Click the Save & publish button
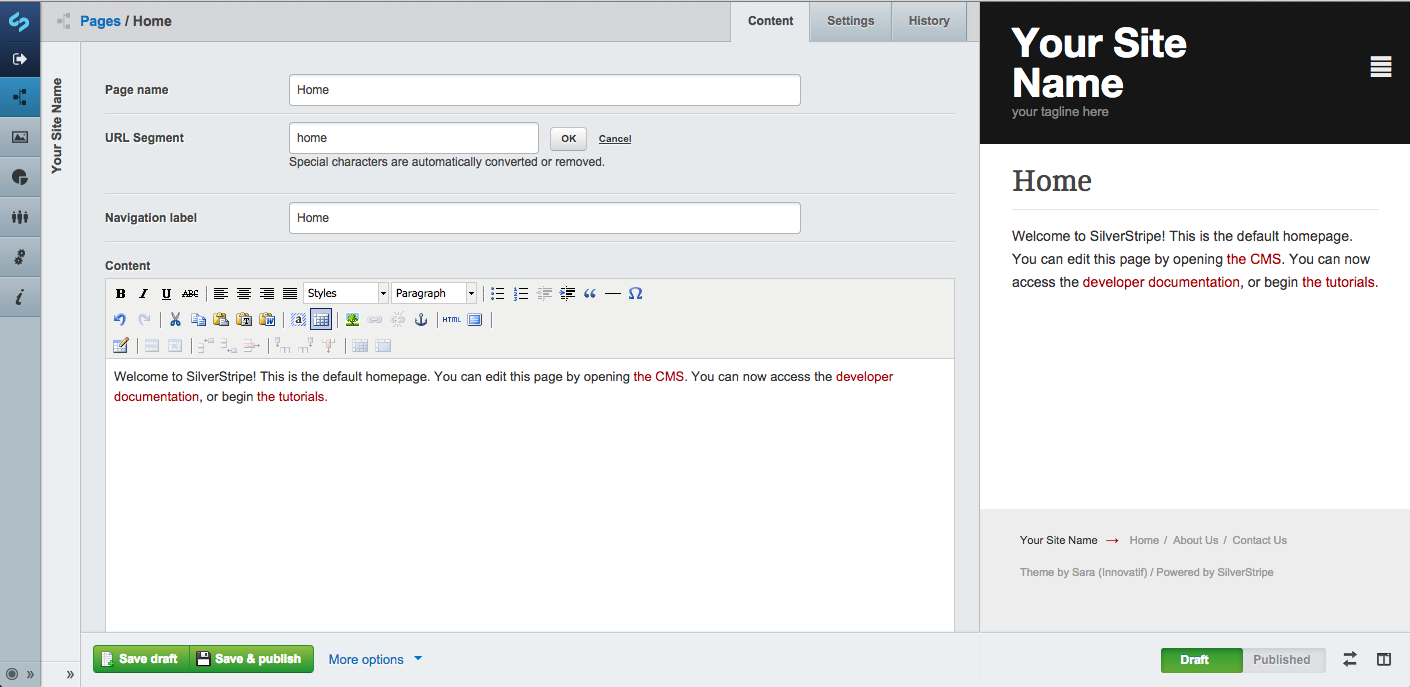Screen dimensions: 1410x687 (251, 659)
